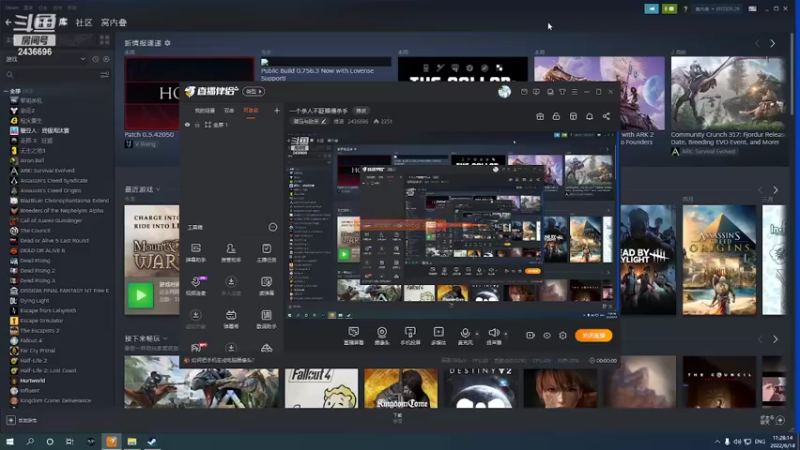Viewport: 800px width, 450px height.
Task: Open Steam from Windows taskbar
Action: 152,441
